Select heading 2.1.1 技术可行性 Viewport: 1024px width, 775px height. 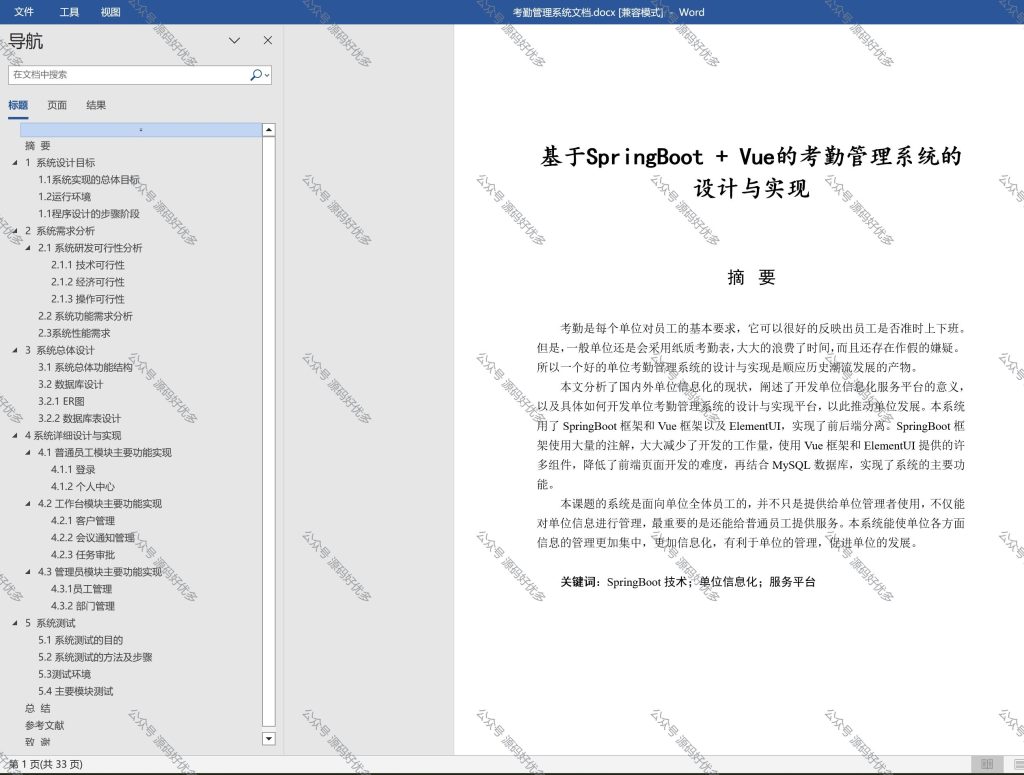(x=88, y=265)
